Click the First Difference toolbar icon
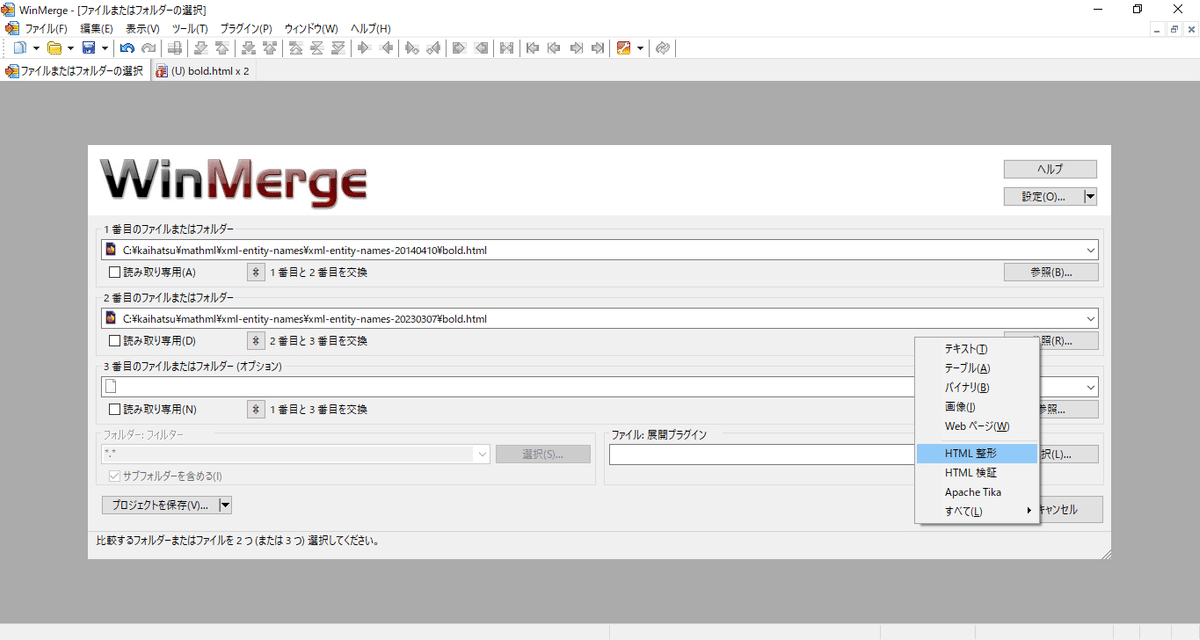Image resolution: width=1200 pixels, height=640 pixels. (297, 48)
